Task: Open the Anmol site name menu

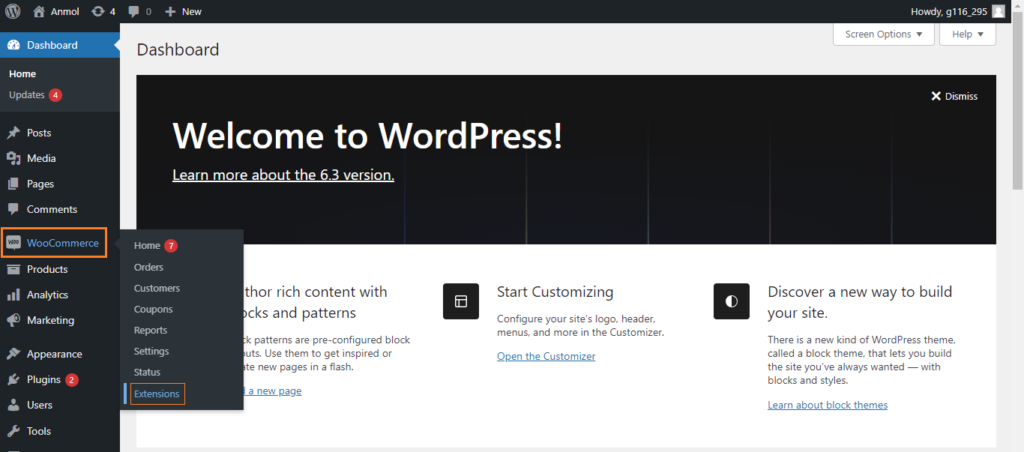Action: (x=65, y=12)
